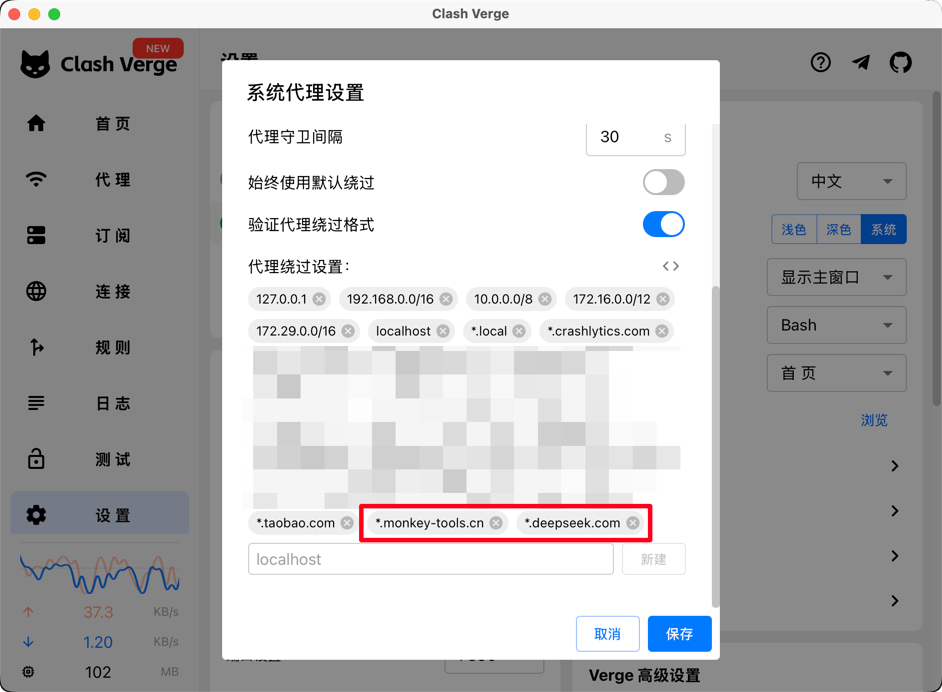Viewport: 942px width, 692px height.
Task: Select the 系统 theme mode
Action: pos(884,229)
